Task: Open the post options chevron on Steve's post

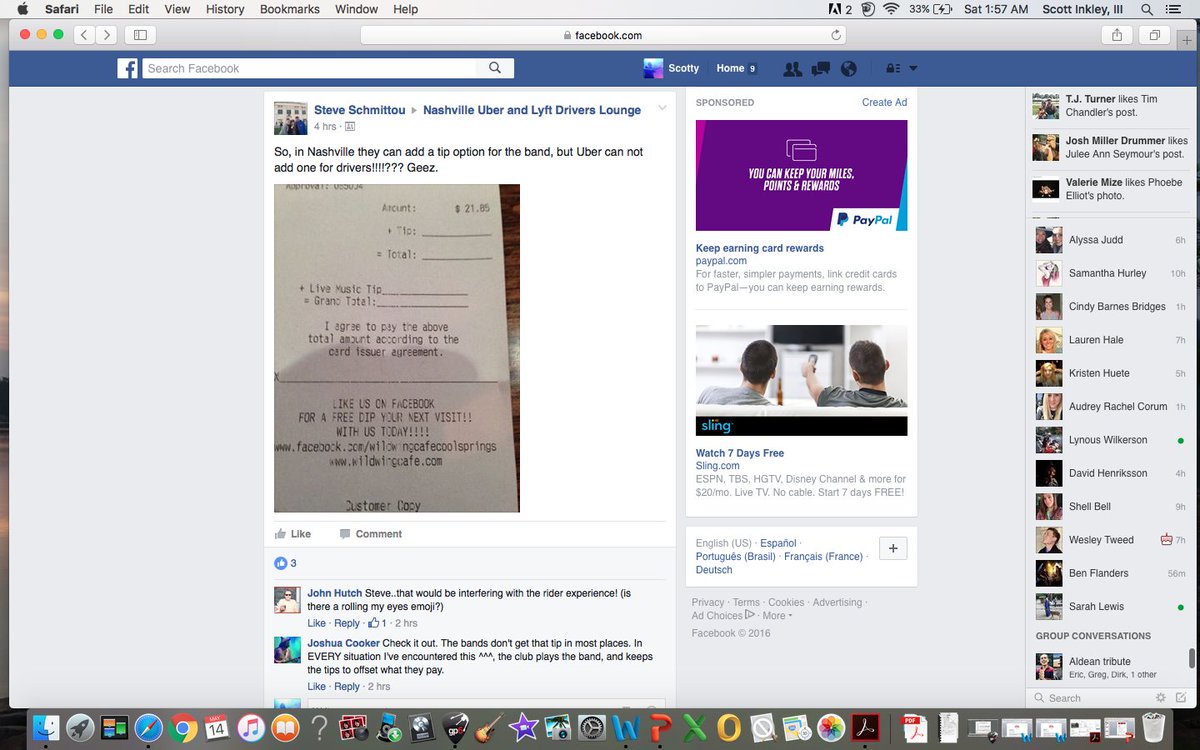Action: [x=661, y=108]
